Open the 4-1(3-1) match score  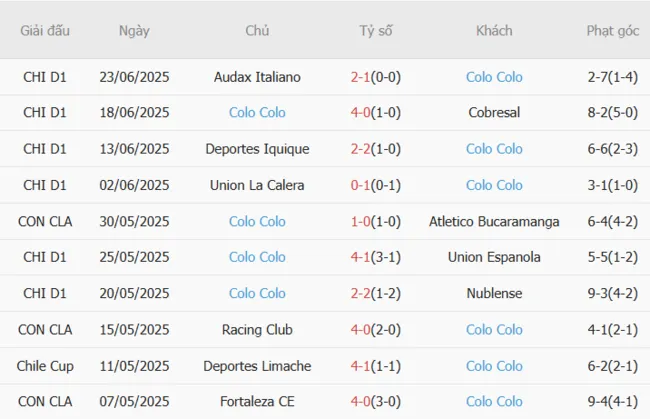pyautogui.click(x=376, y=257)
